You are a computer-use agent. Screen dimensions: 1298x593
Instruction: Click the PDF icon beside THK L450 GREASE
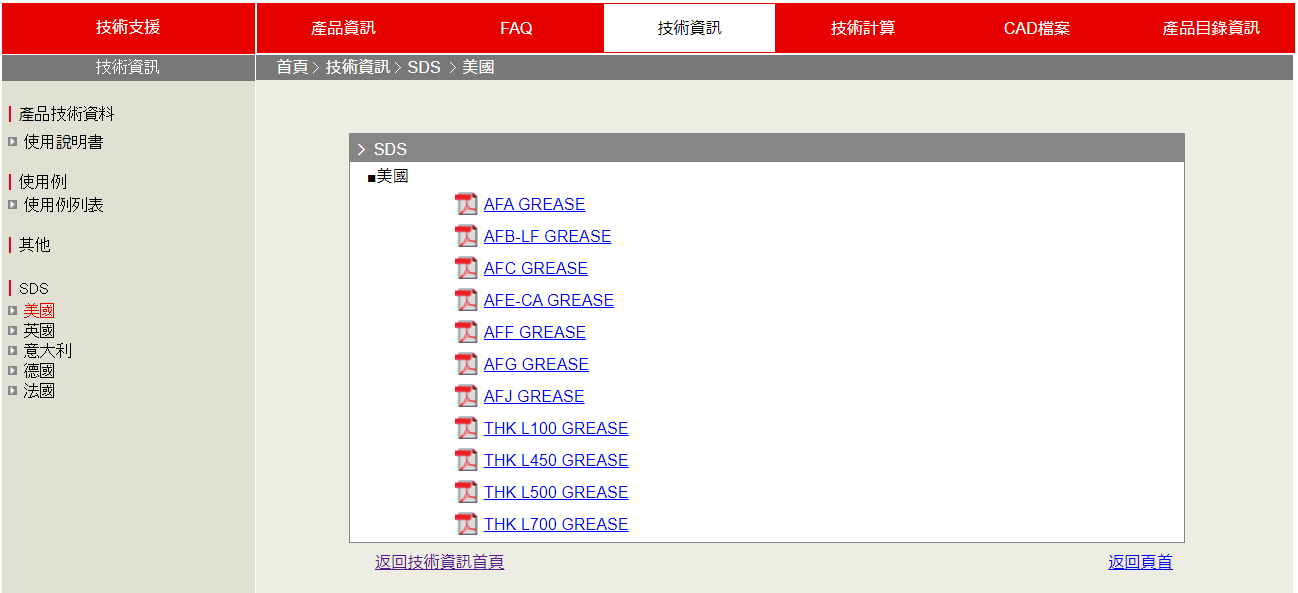(466, 460)
